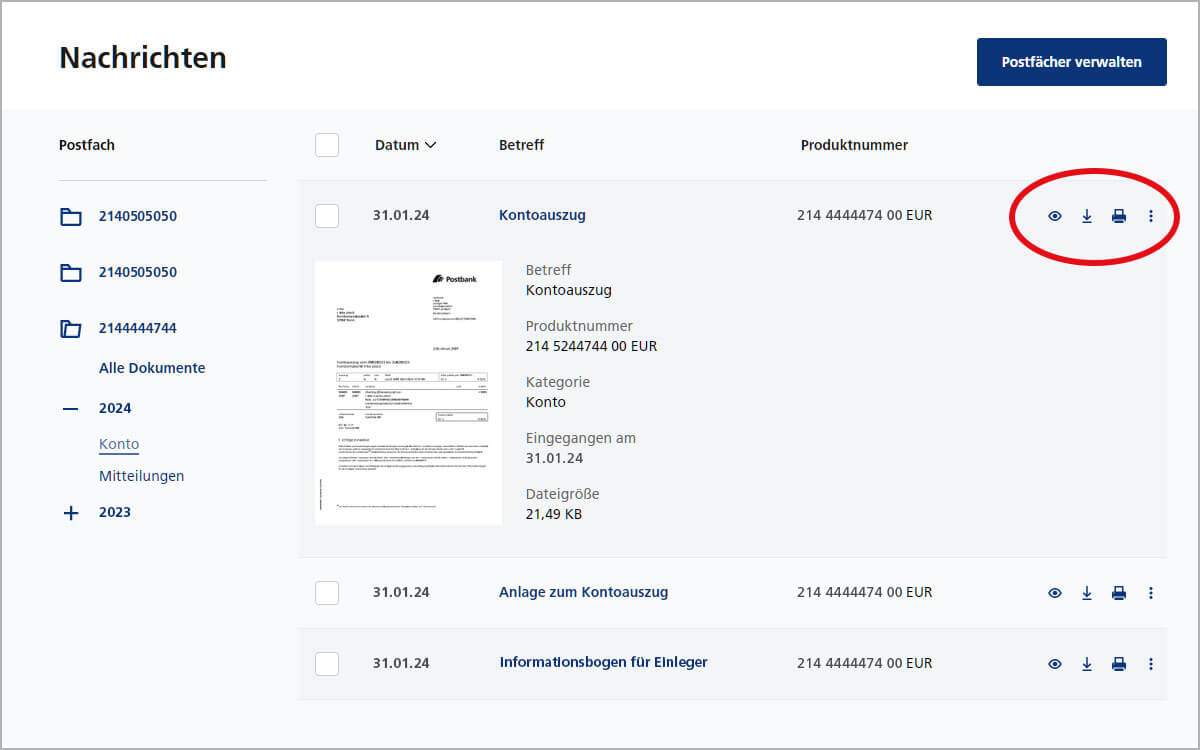Image resolution: width=1200 pixels, height=750 pixels.
Task: Expand the 2023 year with plus icon
Action: point(70,513)
